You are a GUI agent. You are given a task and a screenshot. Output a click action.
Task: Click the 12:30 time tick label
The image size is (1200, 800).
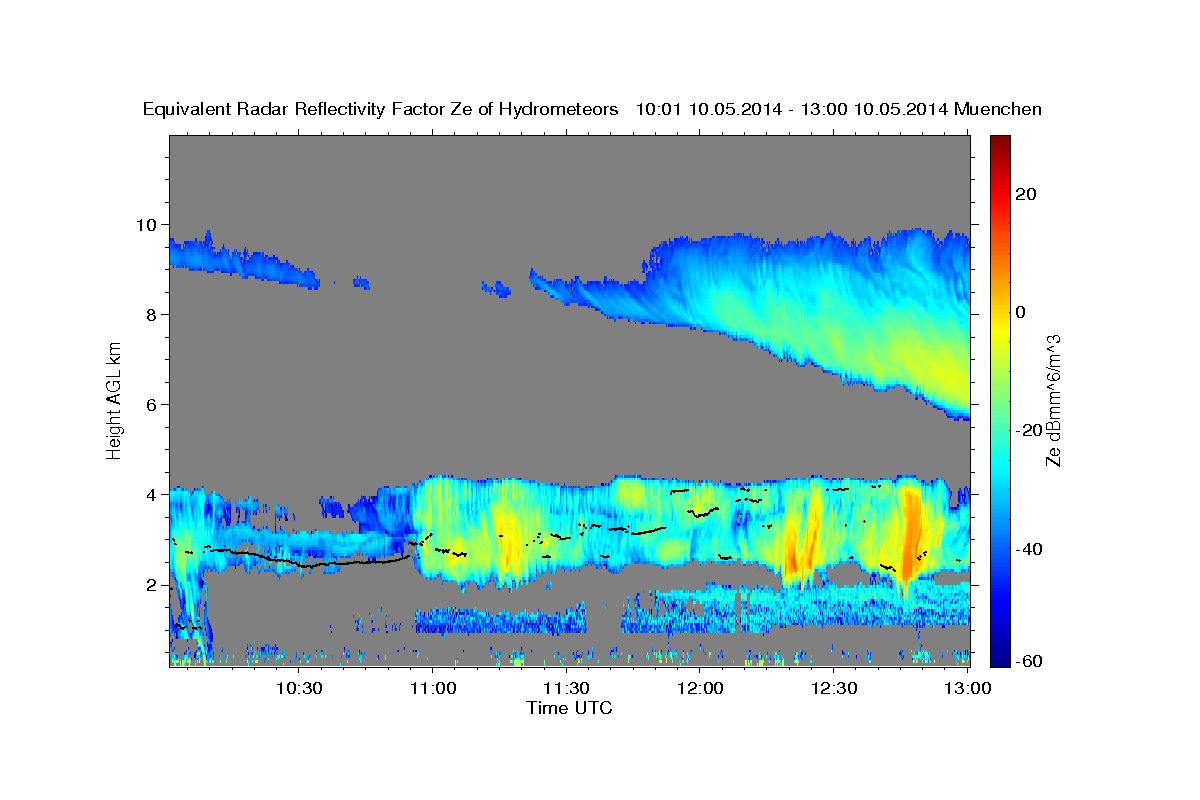pos(834,688)
